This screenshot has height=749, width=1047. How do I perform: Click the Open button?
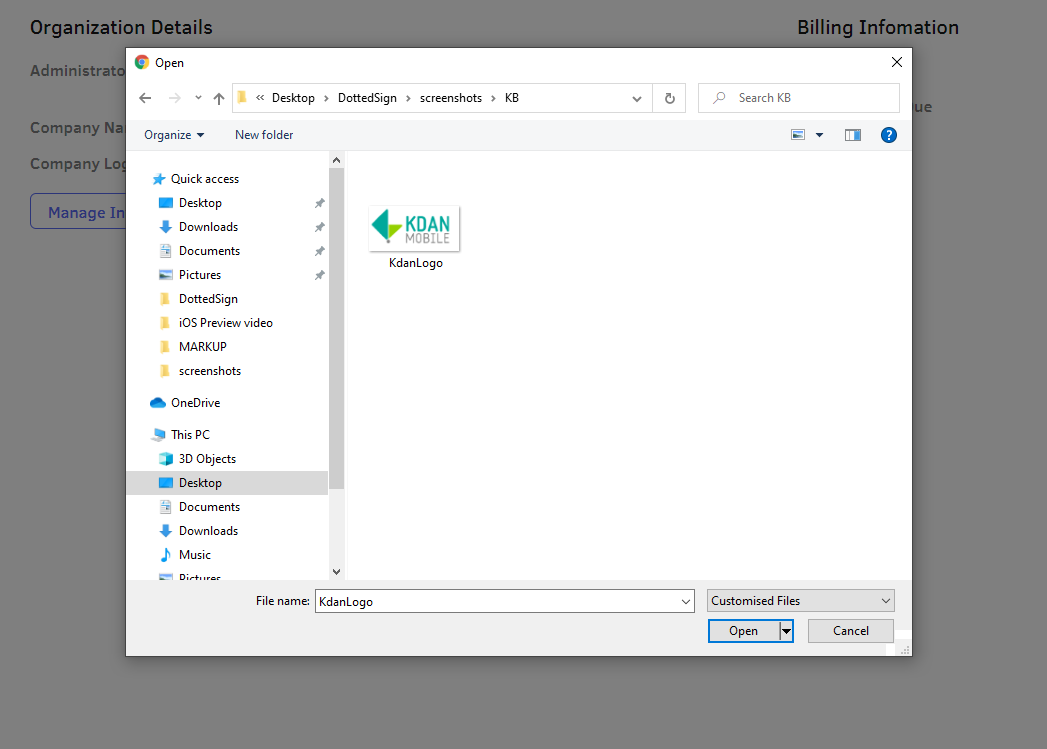pos(743,631)
